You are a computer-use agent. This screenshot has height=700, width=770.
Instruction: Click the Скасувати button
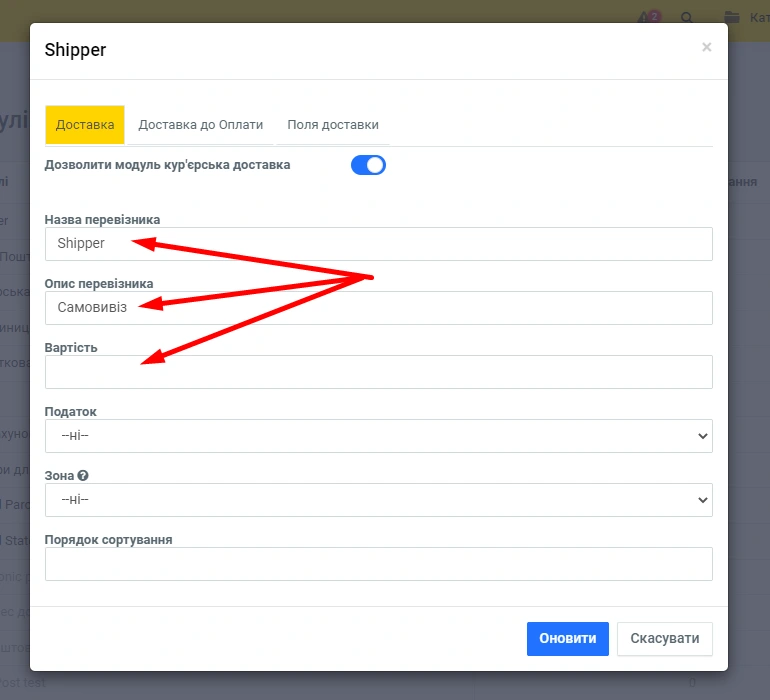(664, 639)
